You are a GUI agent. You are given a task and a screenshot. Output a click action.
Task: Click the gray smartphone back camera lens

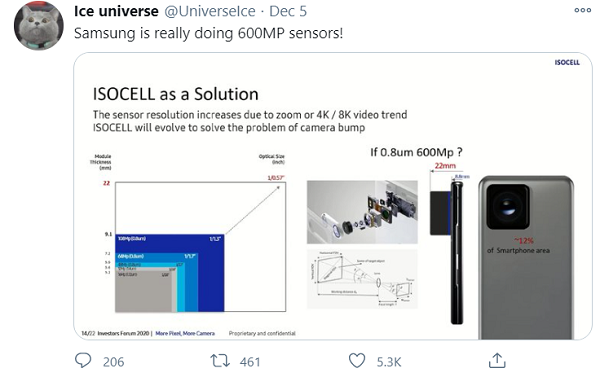pyautogui.click(x=508, y=206)
